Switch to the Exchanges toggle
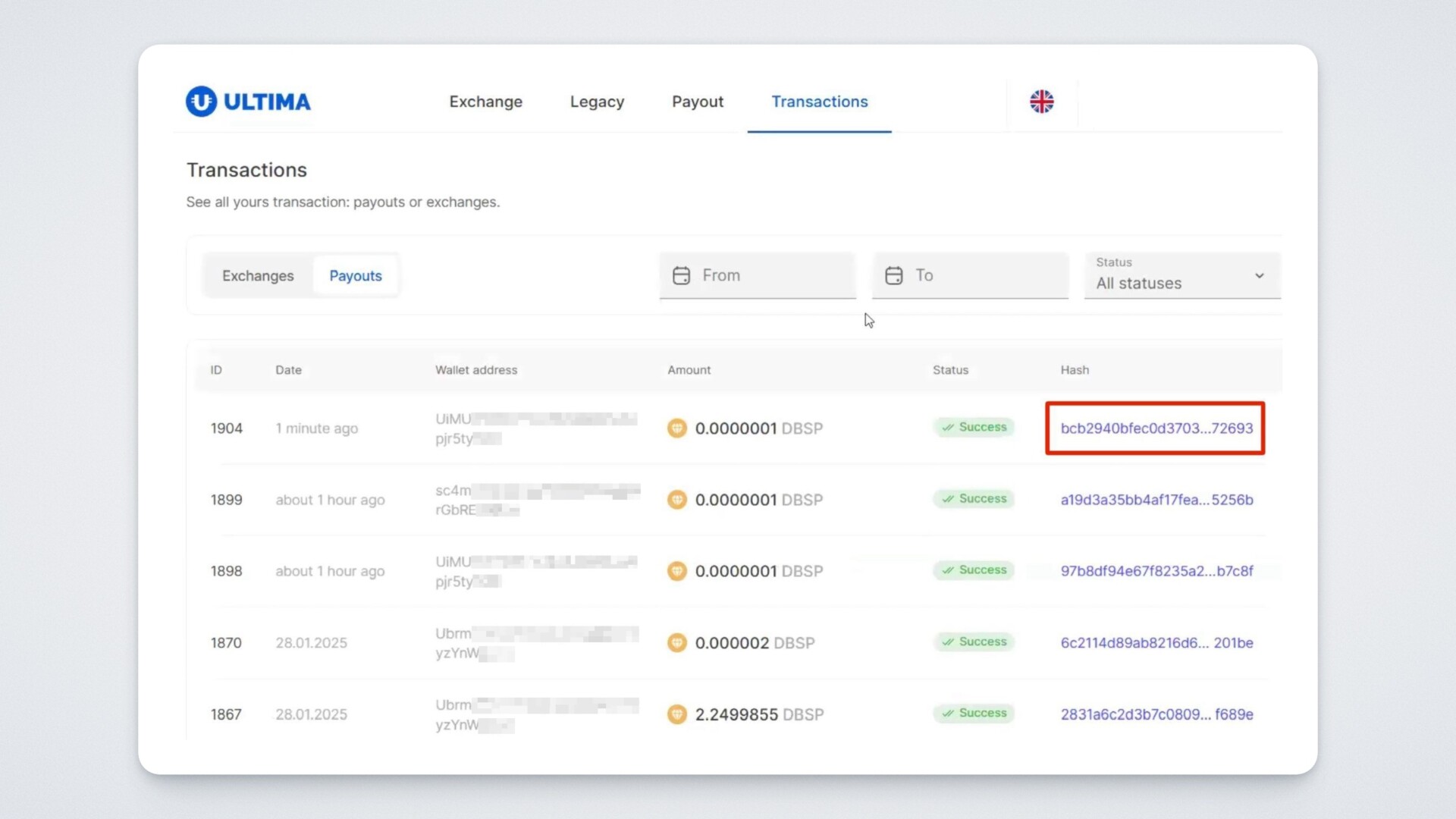This screenshot has height=819, width=1456. [x=258, y=276]
